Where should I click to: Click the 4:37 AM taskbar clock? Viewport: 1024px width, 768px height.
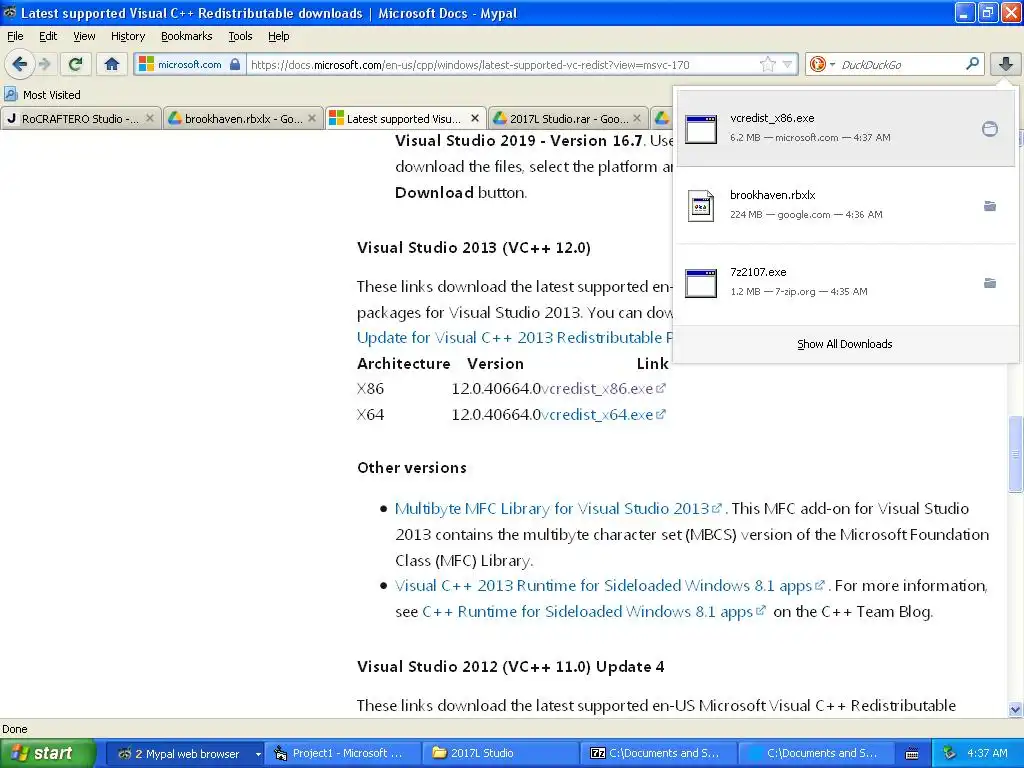987,753
